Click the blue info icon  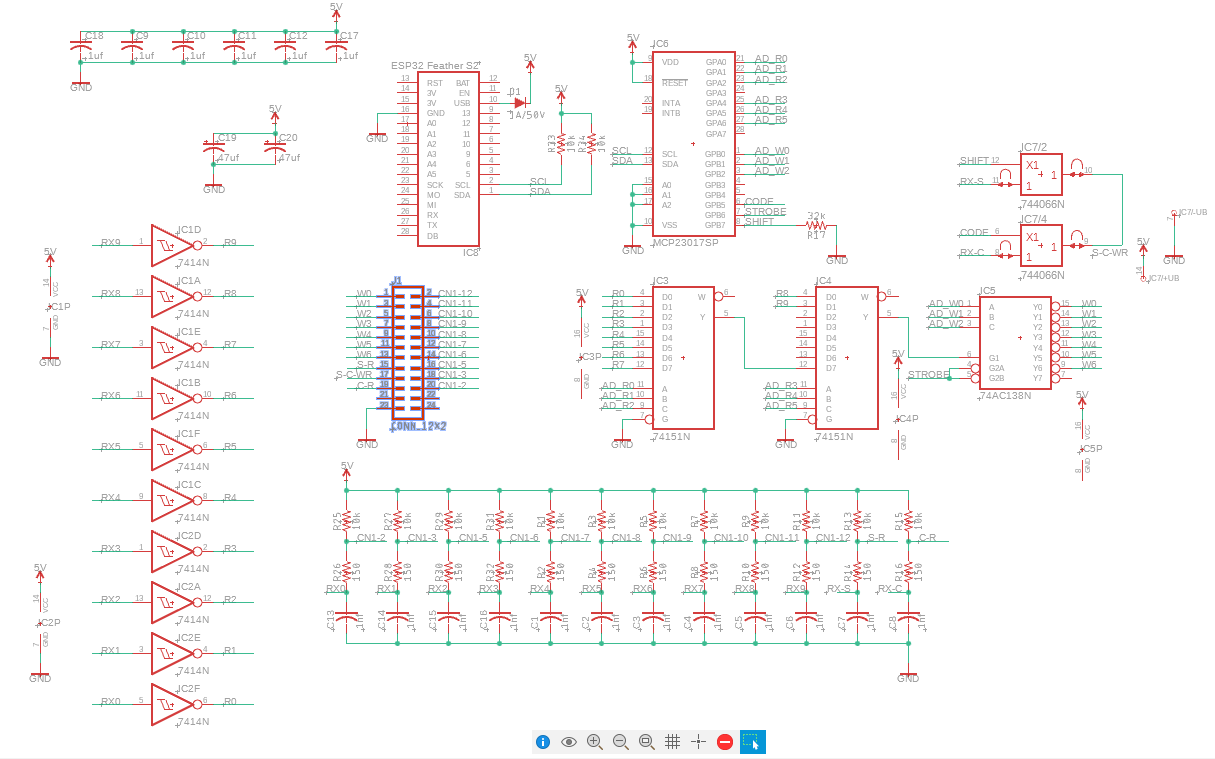[x=543, y=741]
